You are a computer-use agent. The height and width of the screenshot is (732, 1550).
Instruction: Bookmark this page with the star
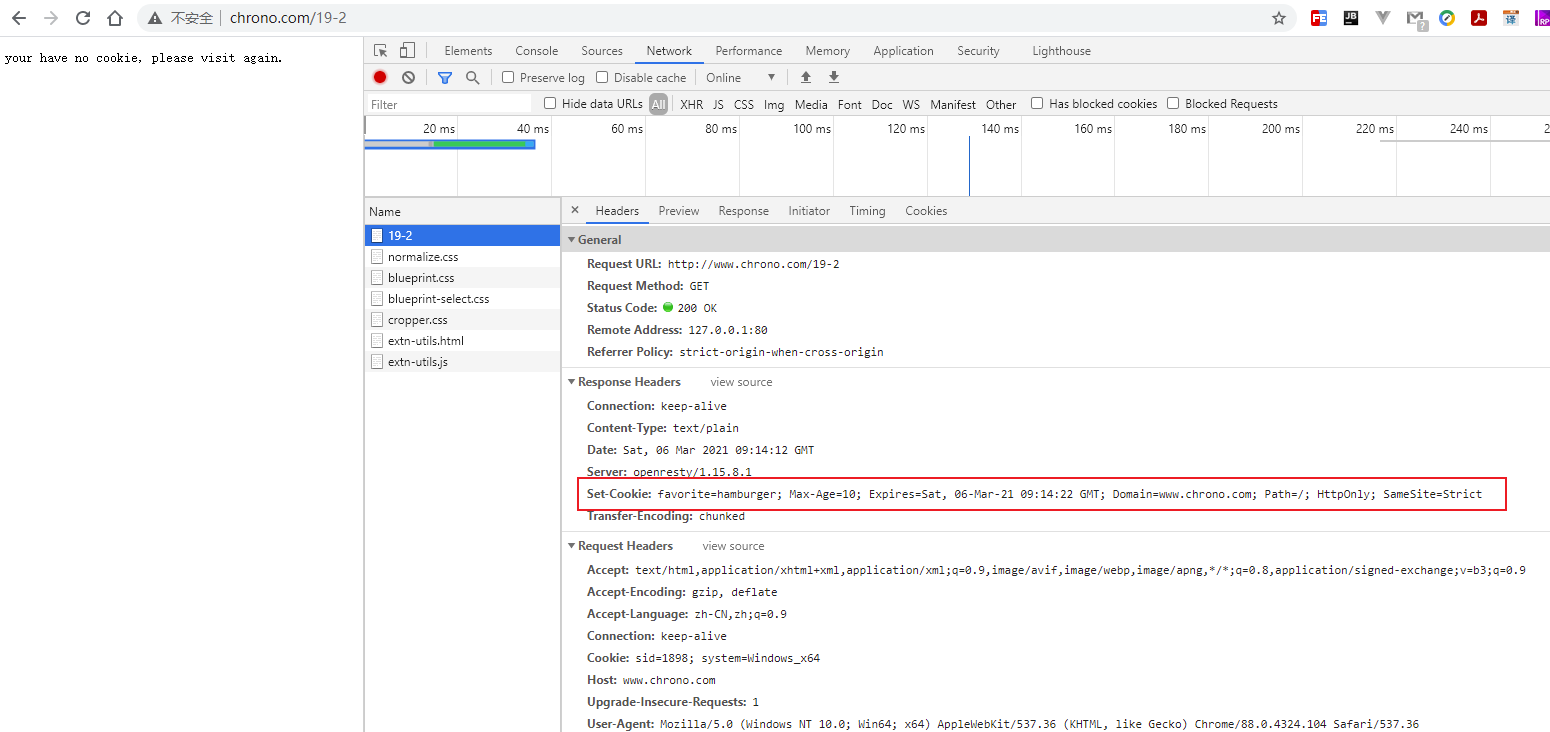(1278, 18)
